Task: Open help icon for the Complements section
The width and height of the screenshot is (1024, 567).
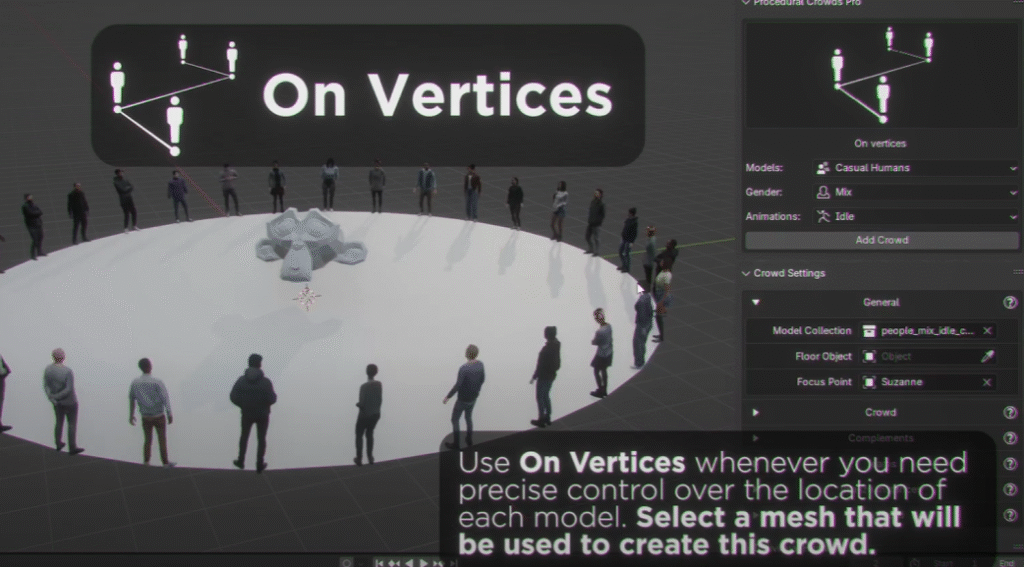Action: click(1010, 438)
